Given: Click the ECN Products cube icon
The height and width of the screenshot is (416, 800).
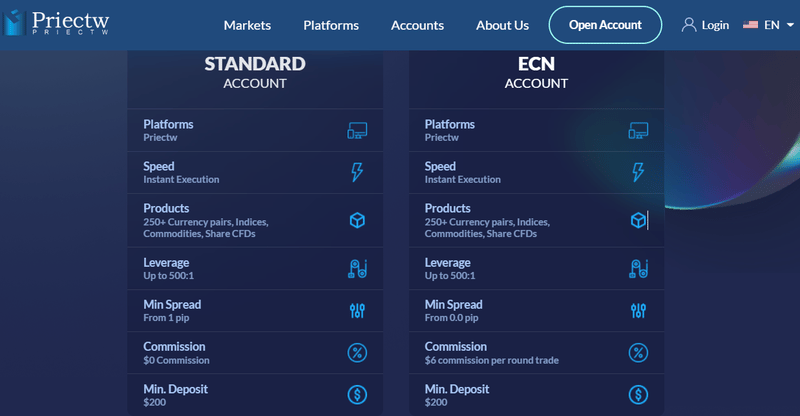Looking at the screenshot, I should coord(638,221).
